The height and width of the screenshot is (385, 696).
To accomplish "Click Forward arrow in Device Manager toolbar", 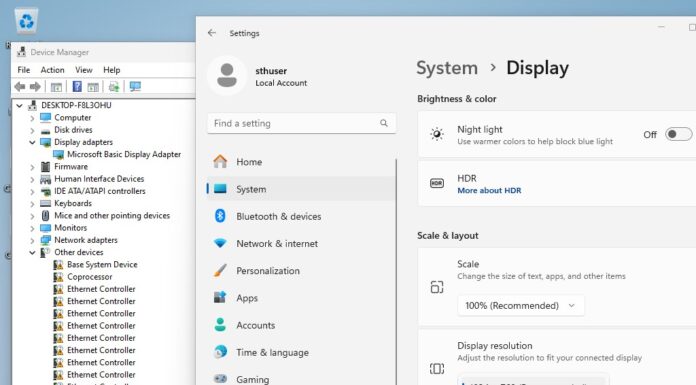I will coord(35,87).
